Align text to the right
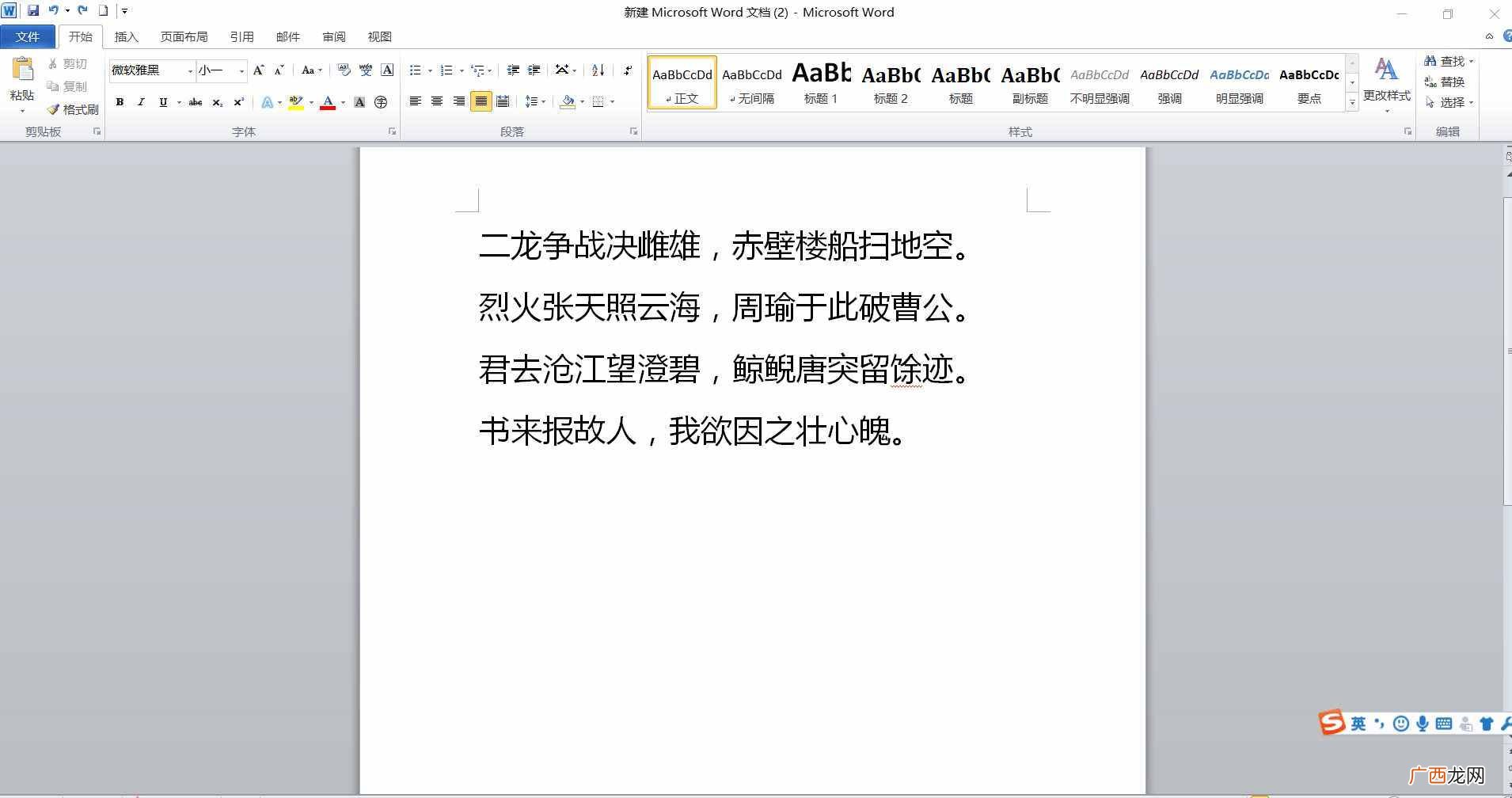Viewport: 1512px width, 798px height. point(458,101)
